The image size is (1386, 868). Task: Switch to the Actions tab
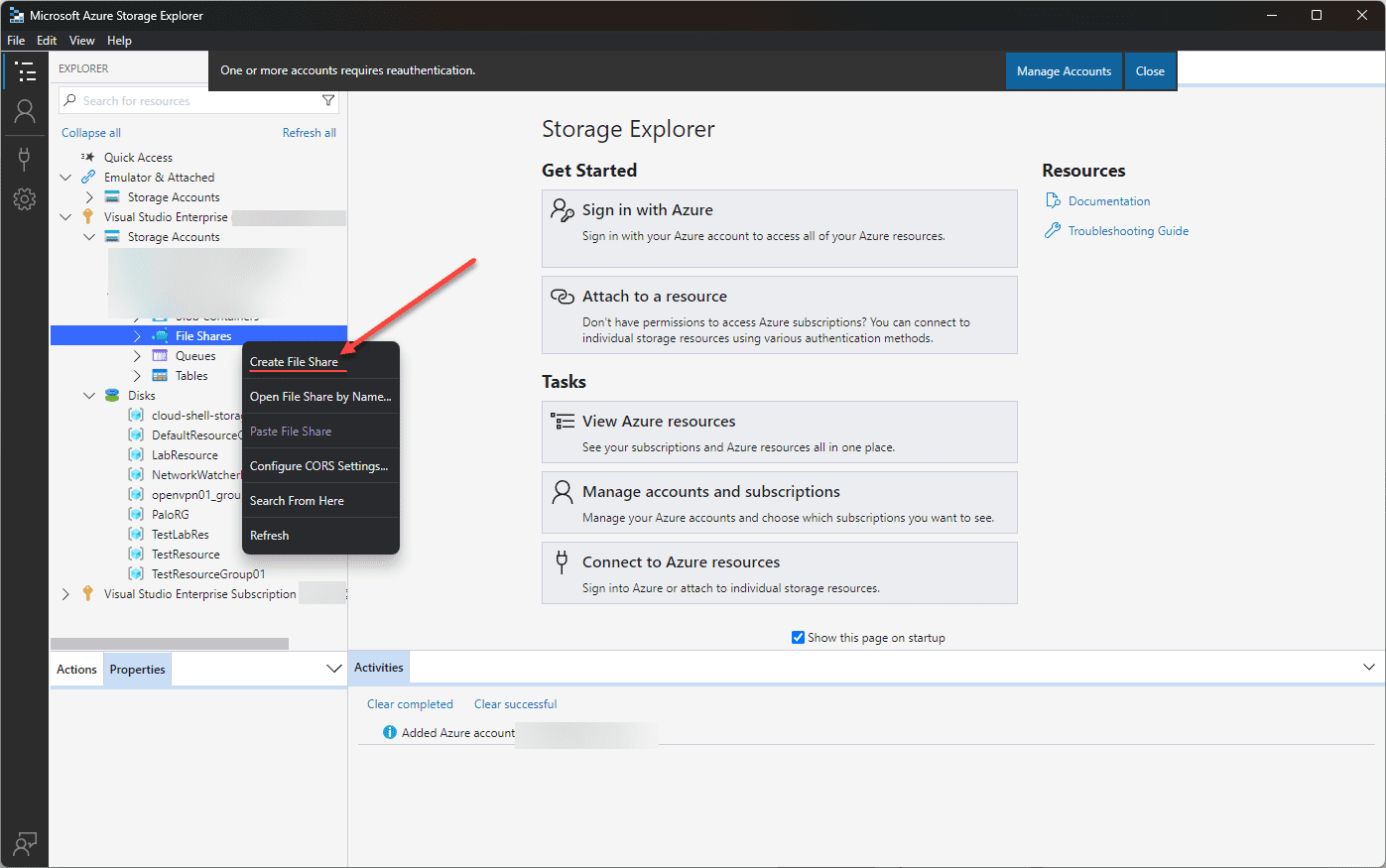click(x=76, y=669)
